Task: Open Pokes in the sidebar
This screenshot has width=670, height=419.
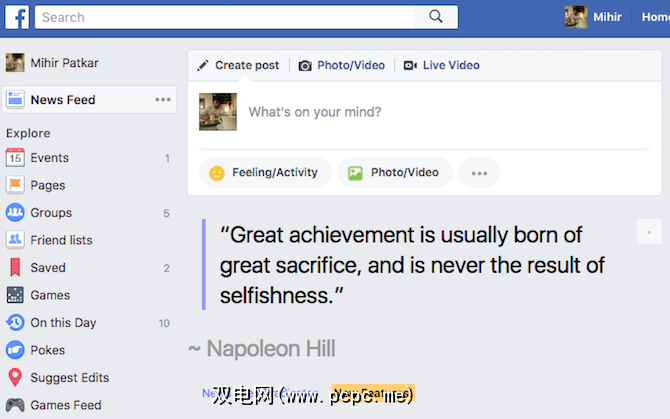Action: coord(48,350)
